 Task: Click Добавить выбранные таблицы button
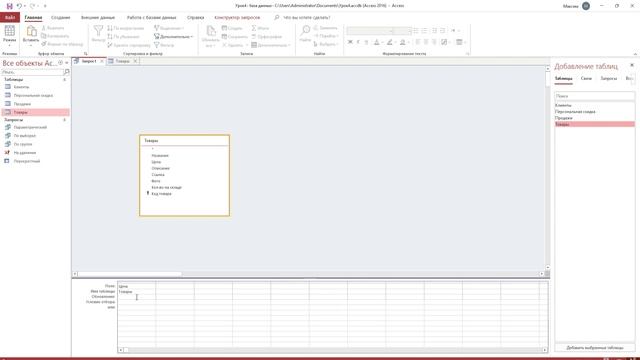(595, 348)
